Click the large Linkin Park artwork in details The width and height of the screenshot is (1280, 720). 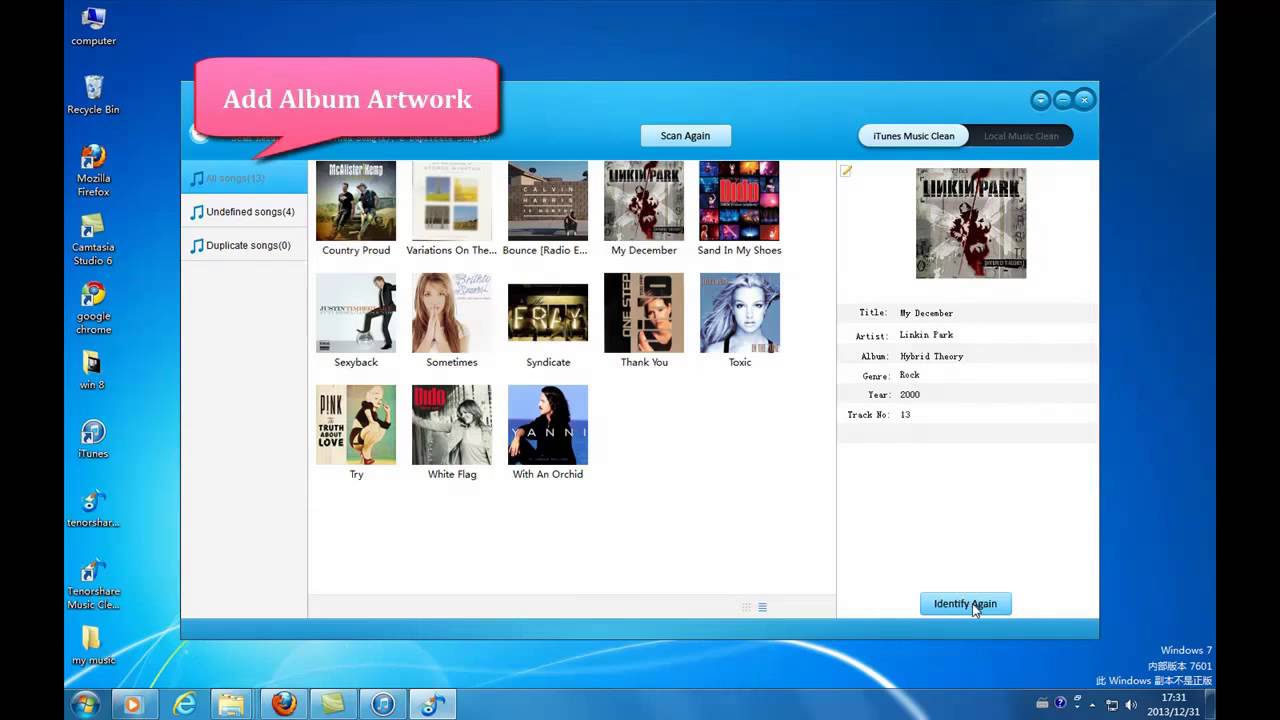click(x=971, y=223)
